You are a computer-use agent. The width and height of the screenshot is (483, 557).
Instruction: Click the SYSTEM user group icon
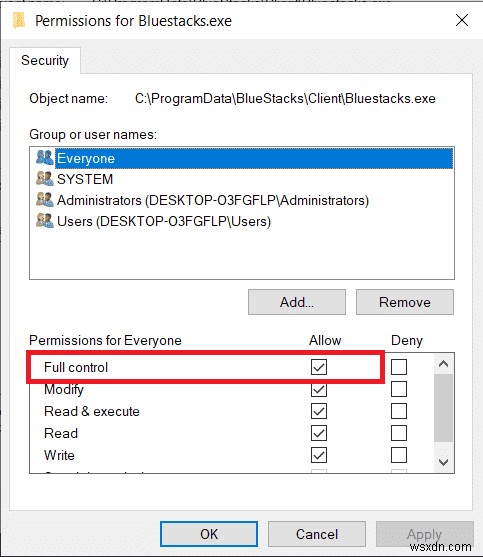[x=45, y=179]
